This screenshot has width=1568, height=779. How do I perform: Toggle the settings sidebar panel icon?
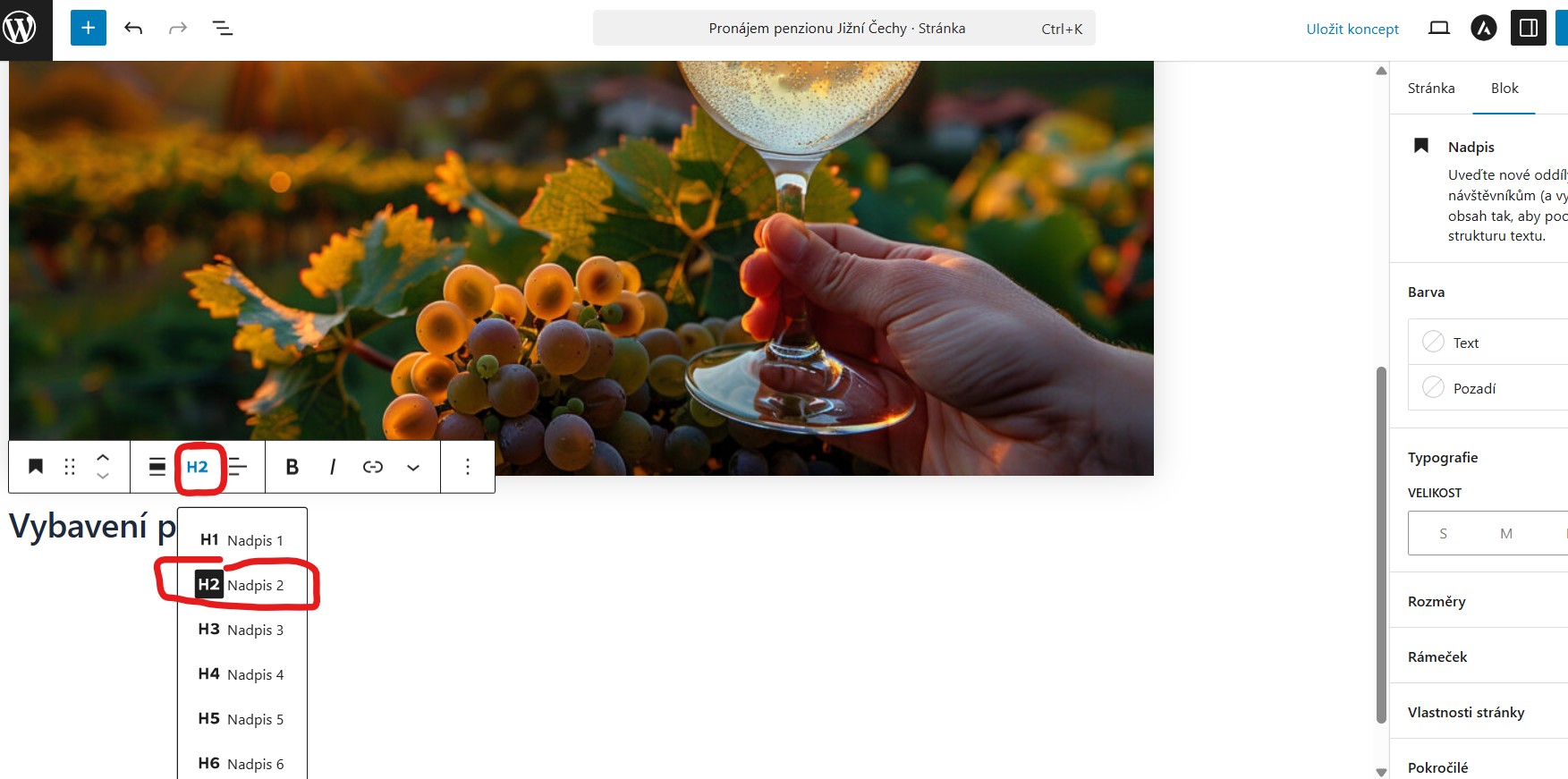tap(1529, 29)
